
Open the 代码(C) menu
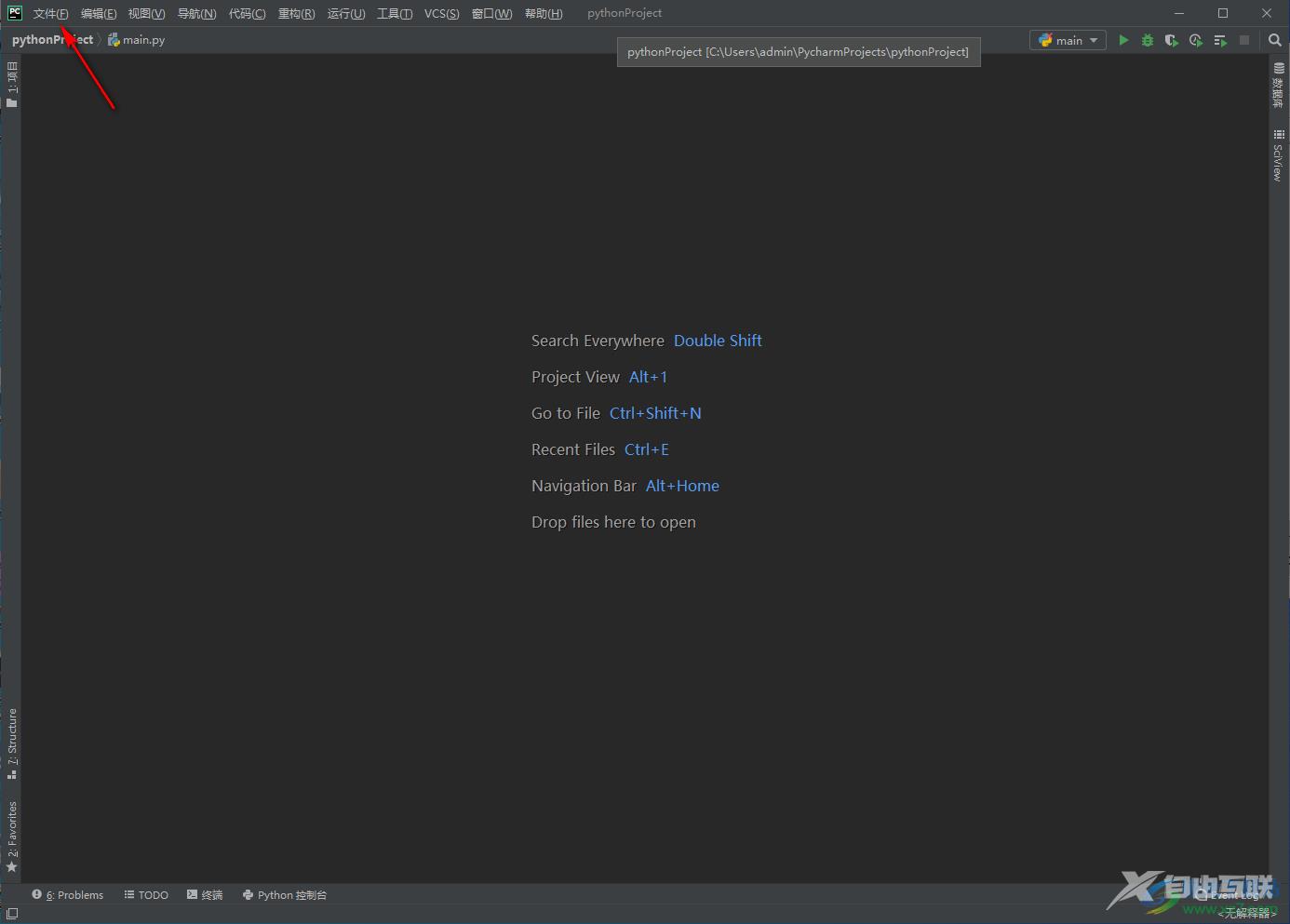point(247,13)
